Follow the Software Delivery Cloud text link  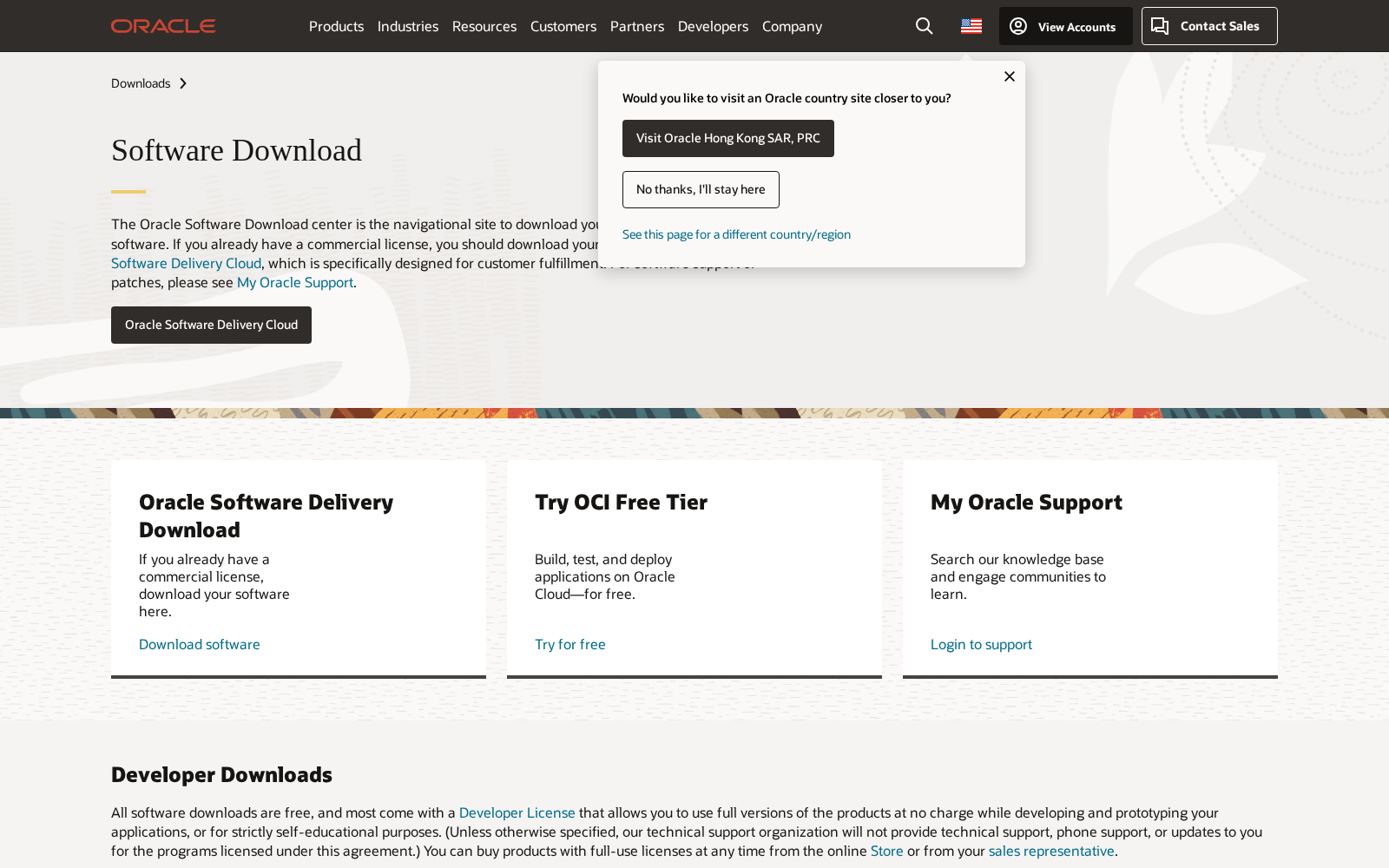(x=186, y=263)
